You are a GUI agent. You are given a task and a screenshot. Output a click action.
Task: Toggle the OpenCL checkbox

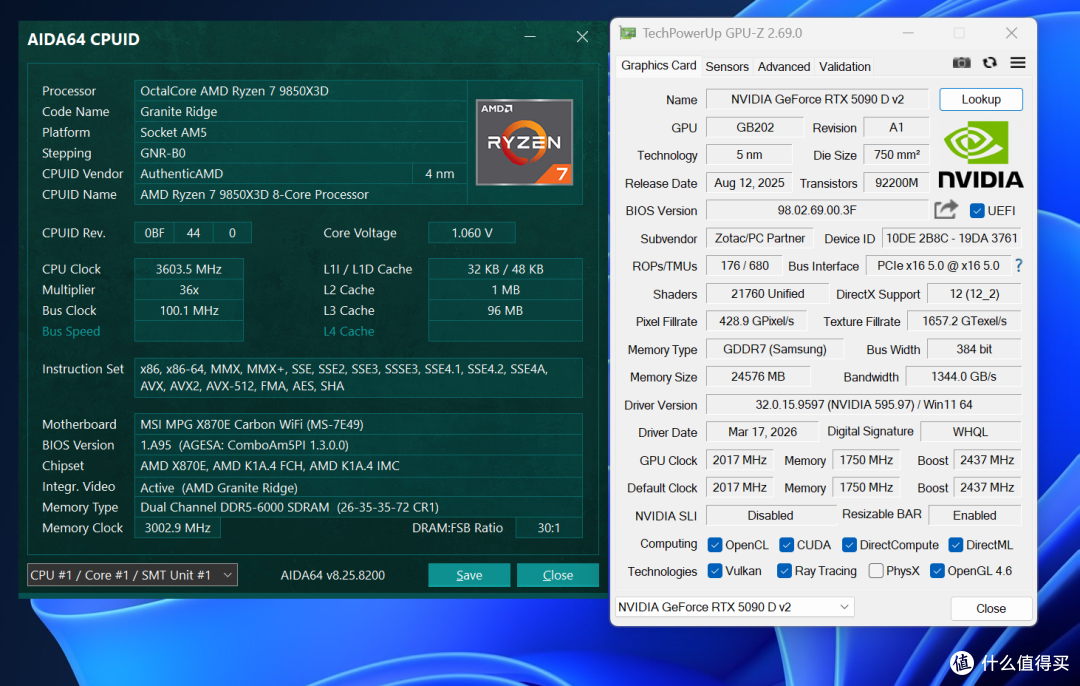715,545
